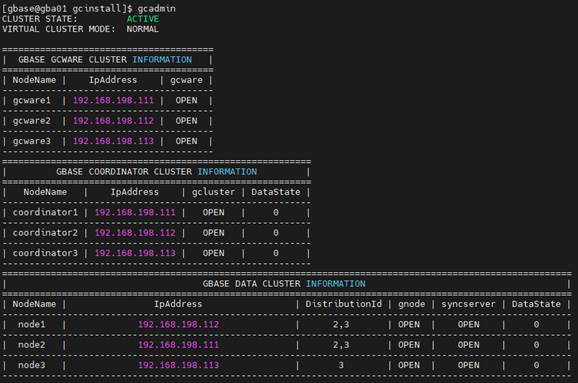Screen dimensions: 578x383
Task: Select the green ACTIVE cluster state
Action: 143,19
